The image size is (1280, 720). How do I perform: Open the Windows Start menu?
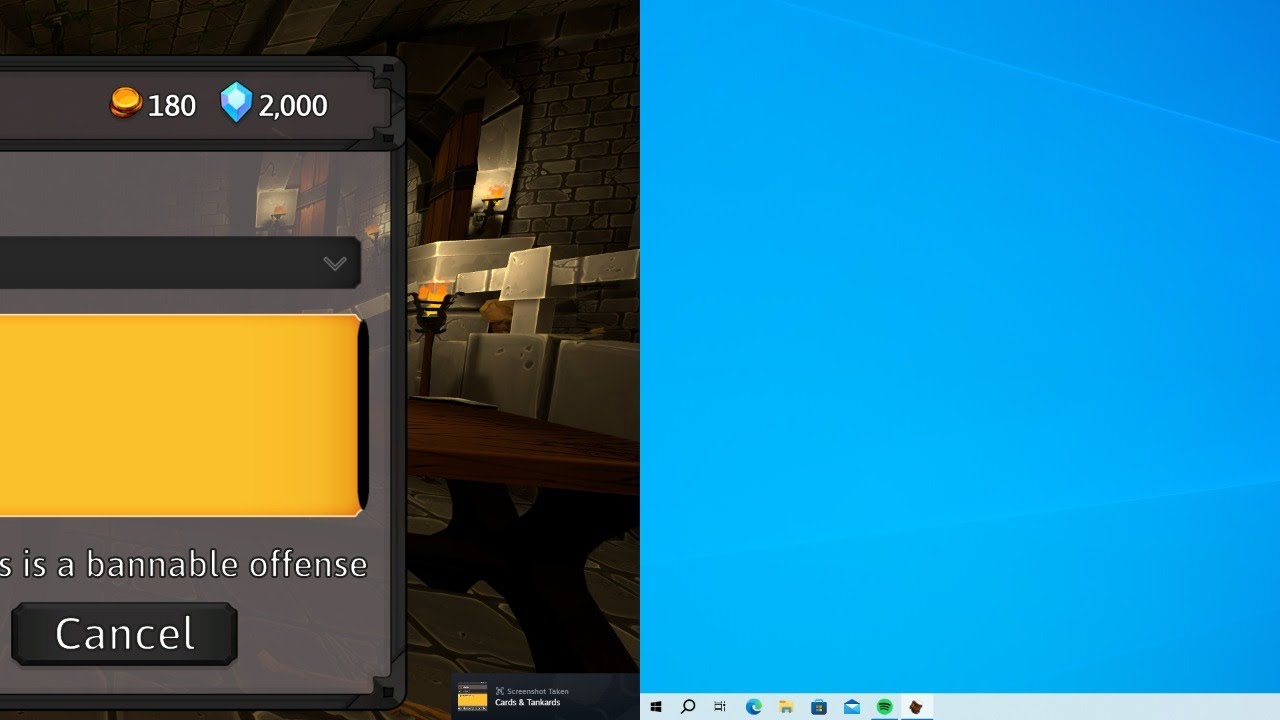pos(656,707)
